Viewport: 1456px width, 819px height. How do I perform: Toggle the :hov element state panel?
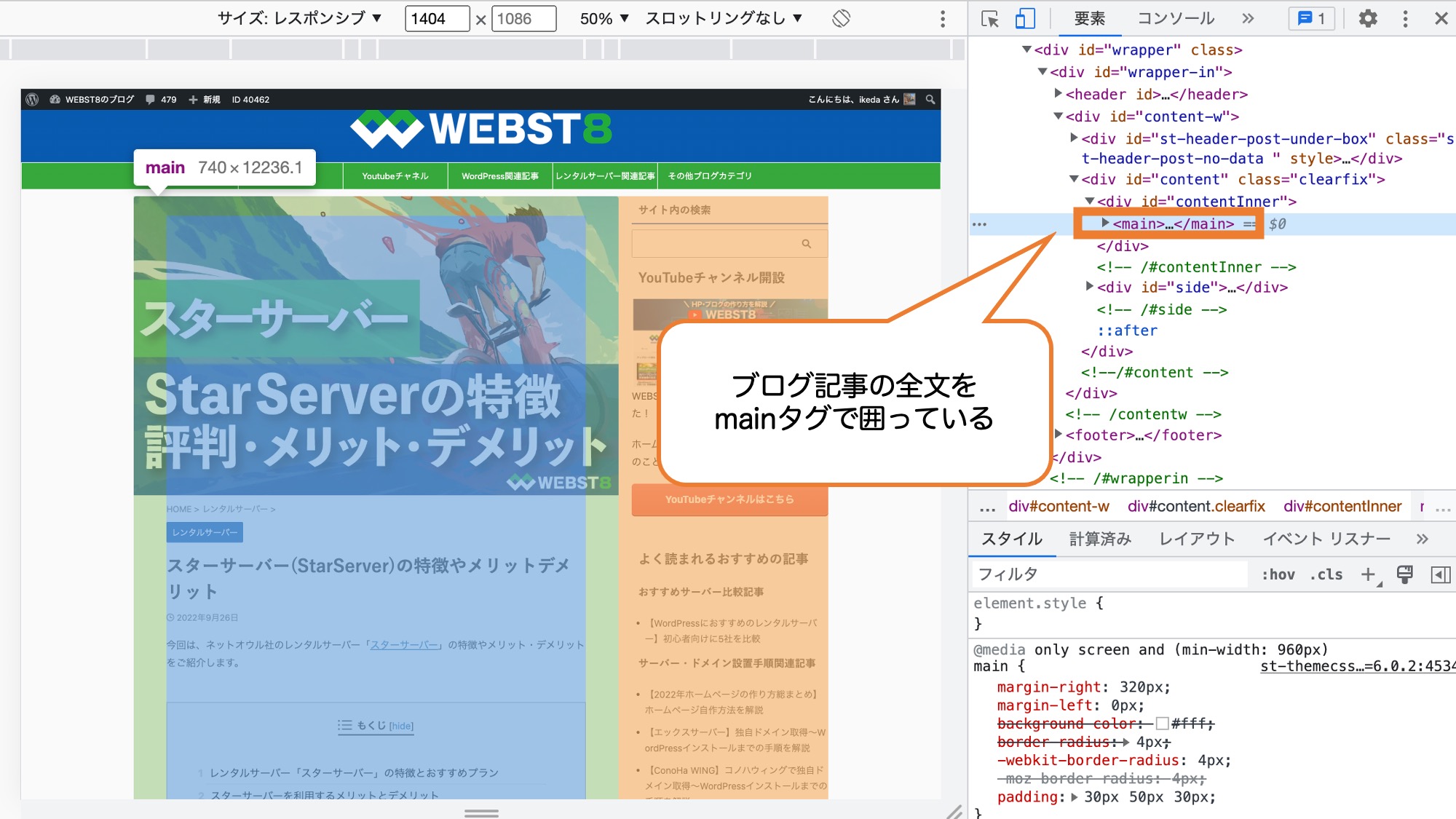point(1278,574)
